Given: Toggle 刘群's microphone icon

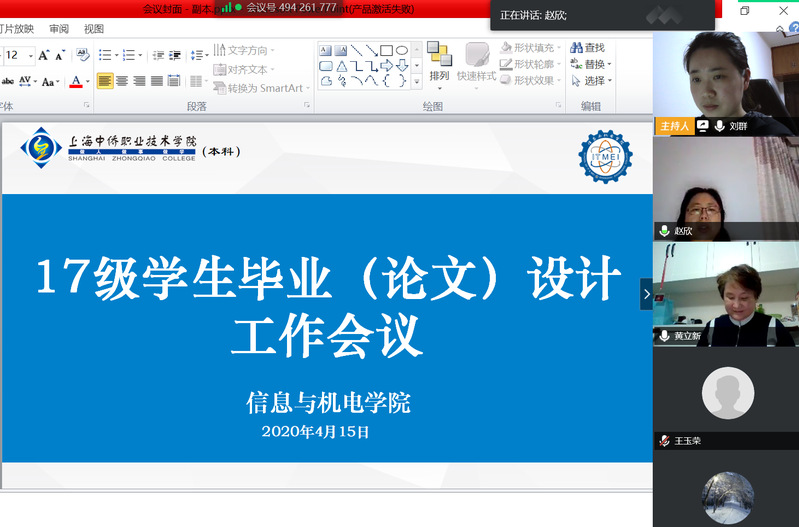Looking at the screenshot, I should coord(720,126).
